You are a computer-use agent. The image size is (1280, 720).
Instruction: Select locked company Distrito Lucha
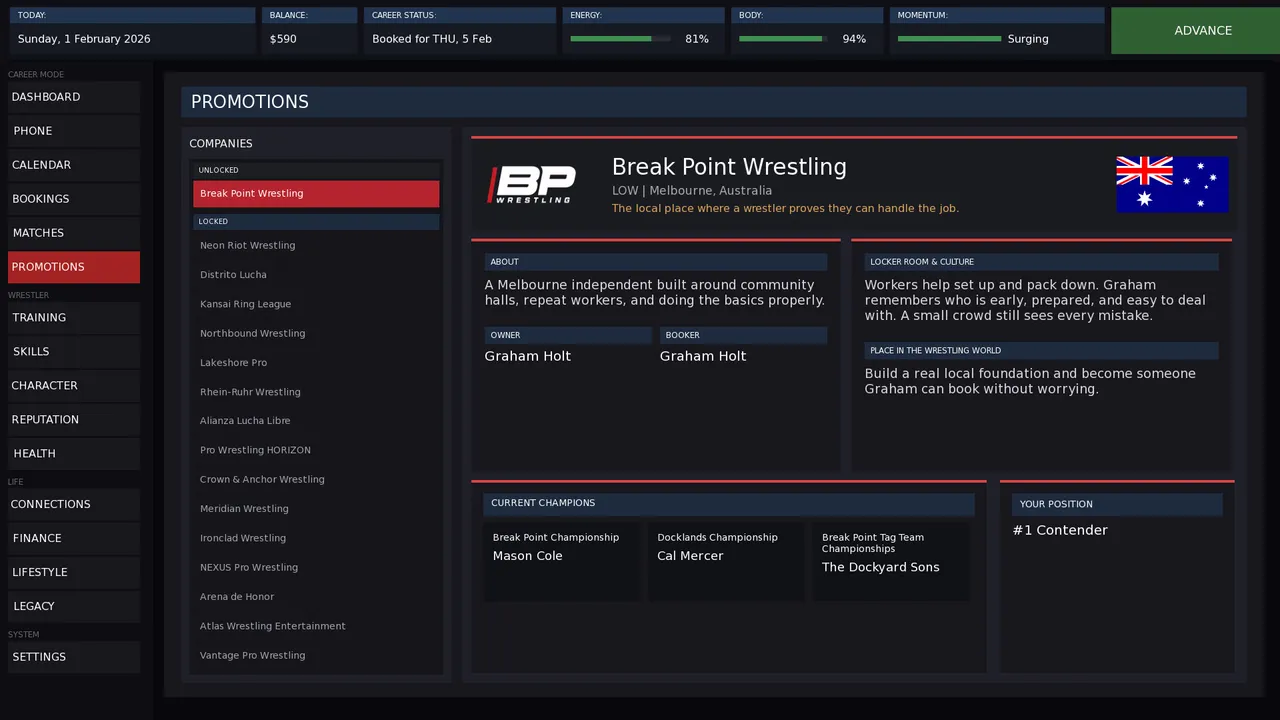coord(316,275)
